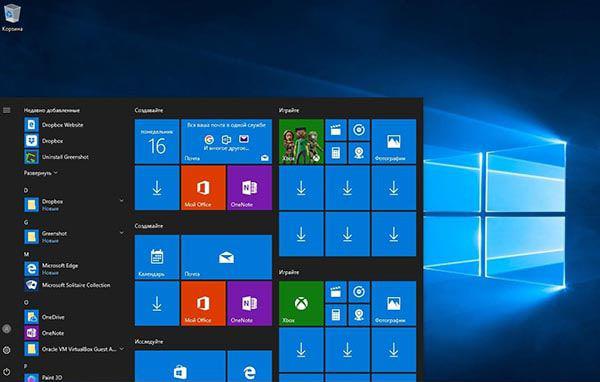Open the mail tile with Google and Outlook icons
The height and width of the screenshot is (382, 600).
[227, 141]
